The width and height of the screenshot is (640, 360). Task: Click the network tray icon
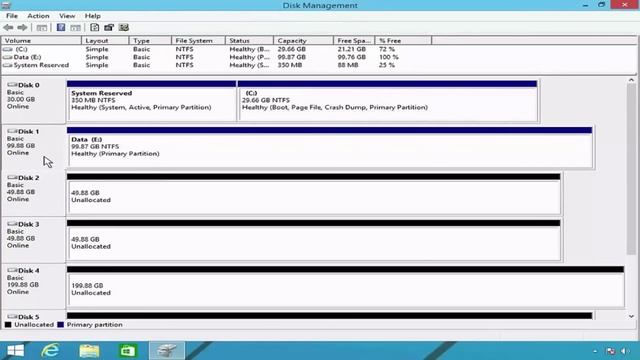[x=611, y=351]
